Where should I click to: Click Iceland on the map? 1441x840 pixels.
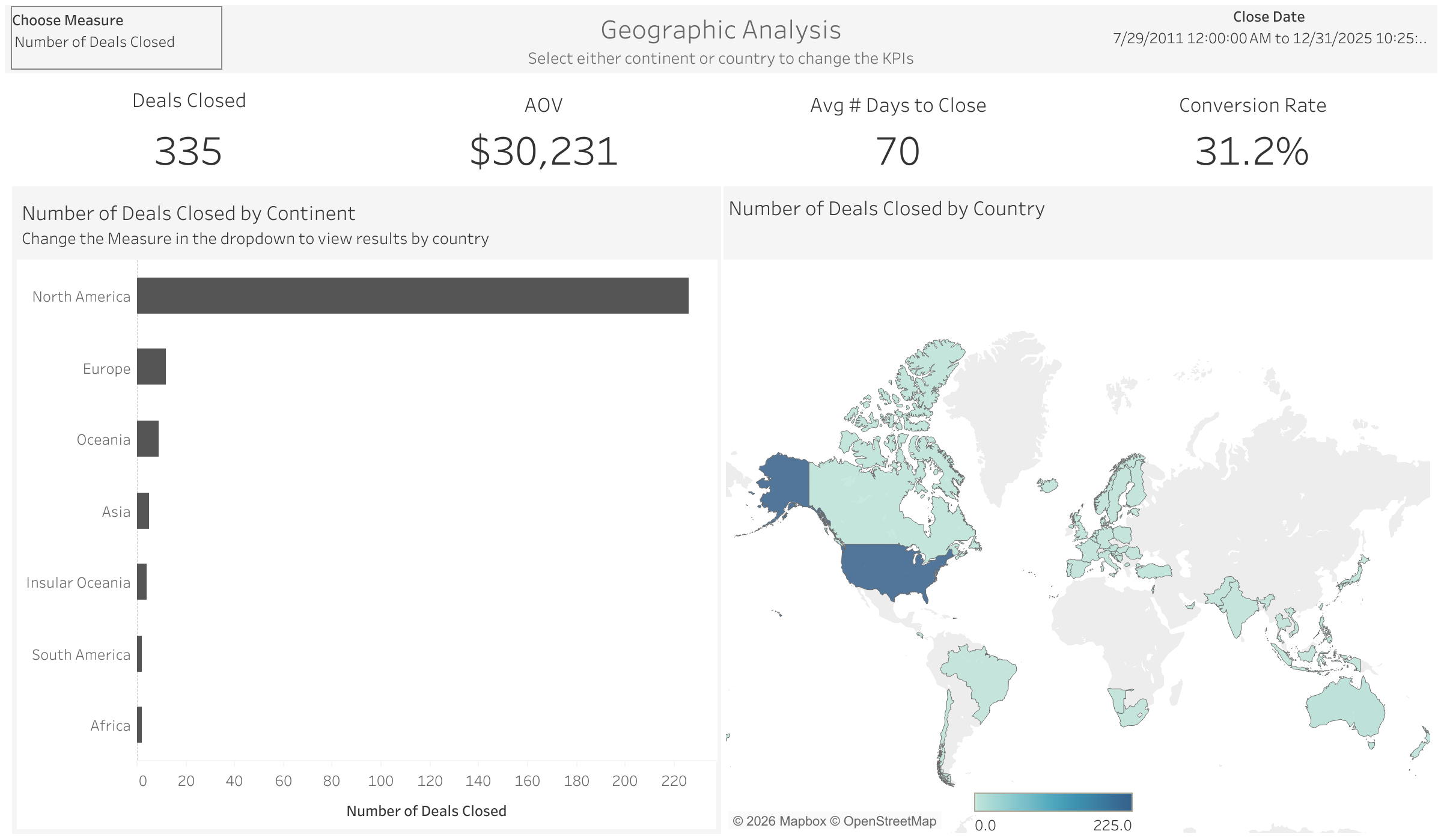1047,485
